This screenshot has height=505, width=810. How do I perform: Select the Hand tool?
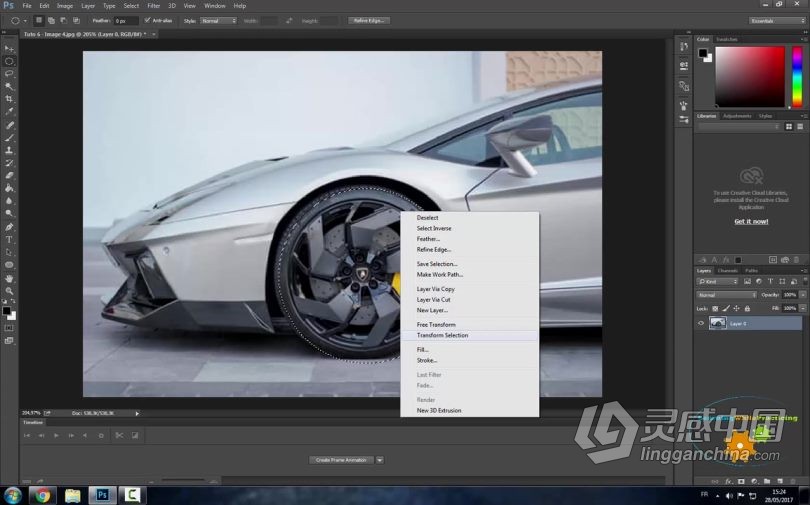coord(9,279)
